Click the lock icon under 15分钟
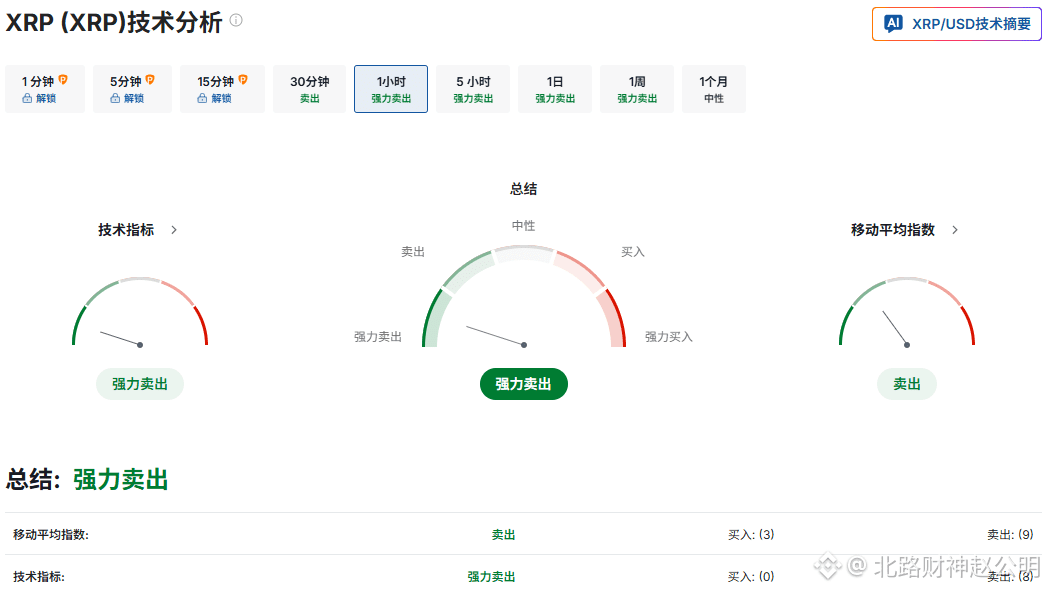This screenshot has height=592, width=1048. click(x=202, y=98)
